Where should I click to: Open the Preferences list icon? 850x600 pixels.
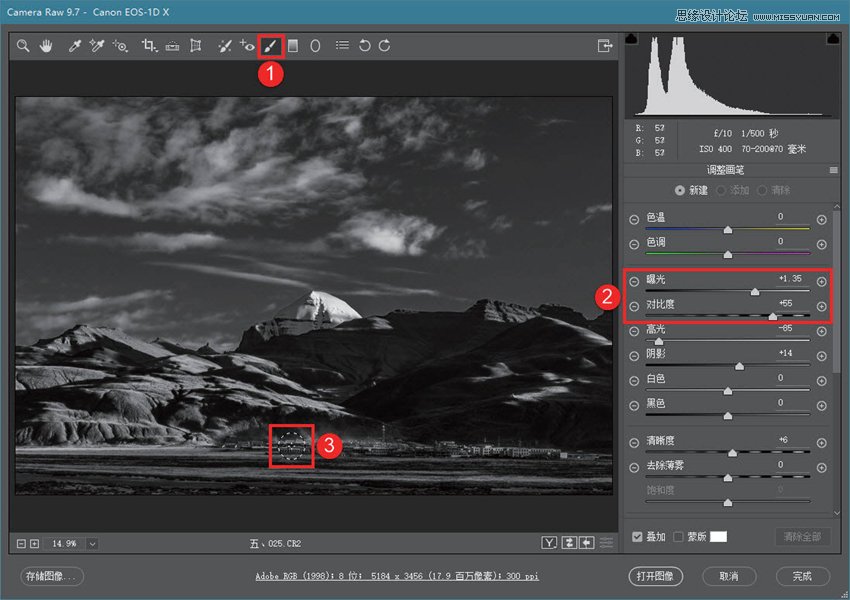coord(342,46)
